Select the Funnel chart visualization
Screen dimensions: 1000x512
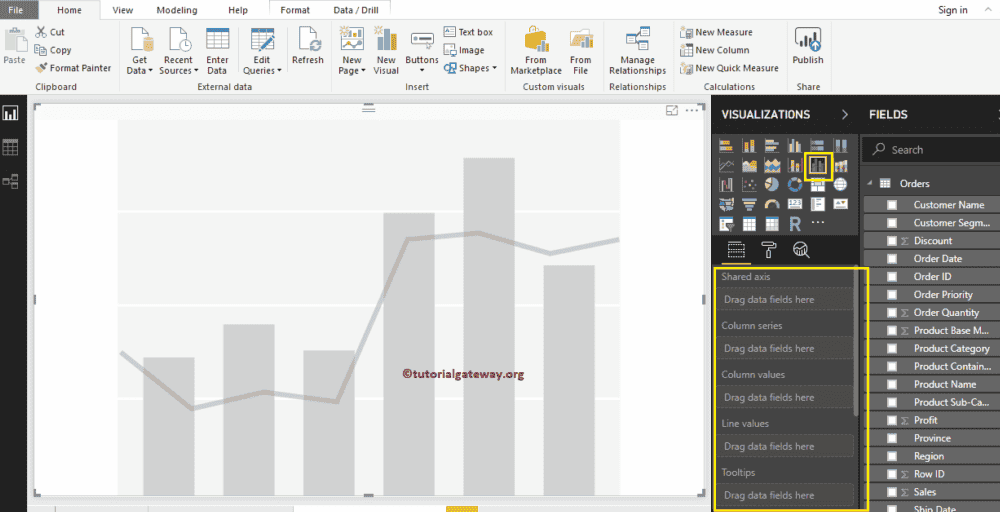(x=749, y=205)
